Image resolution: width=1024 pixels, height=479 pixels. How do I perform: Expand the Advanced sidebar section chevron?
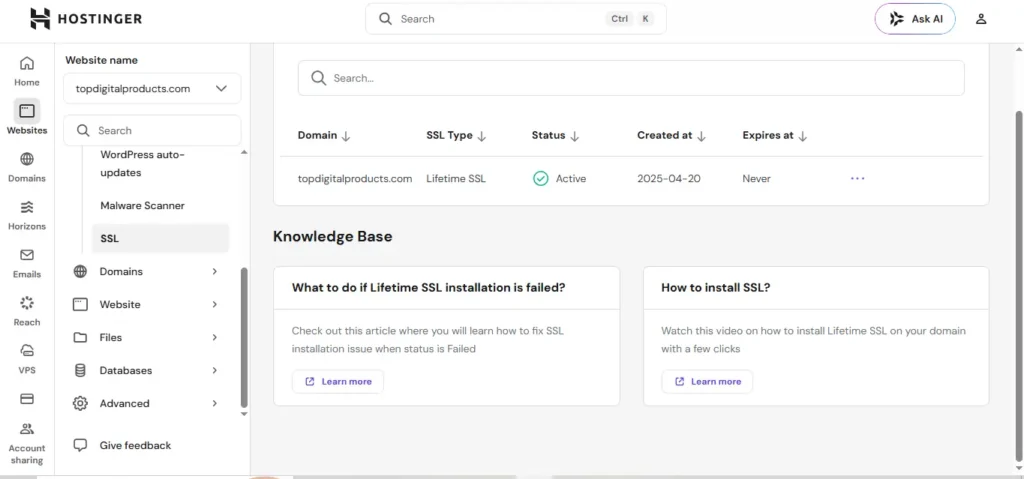[215, 403]
